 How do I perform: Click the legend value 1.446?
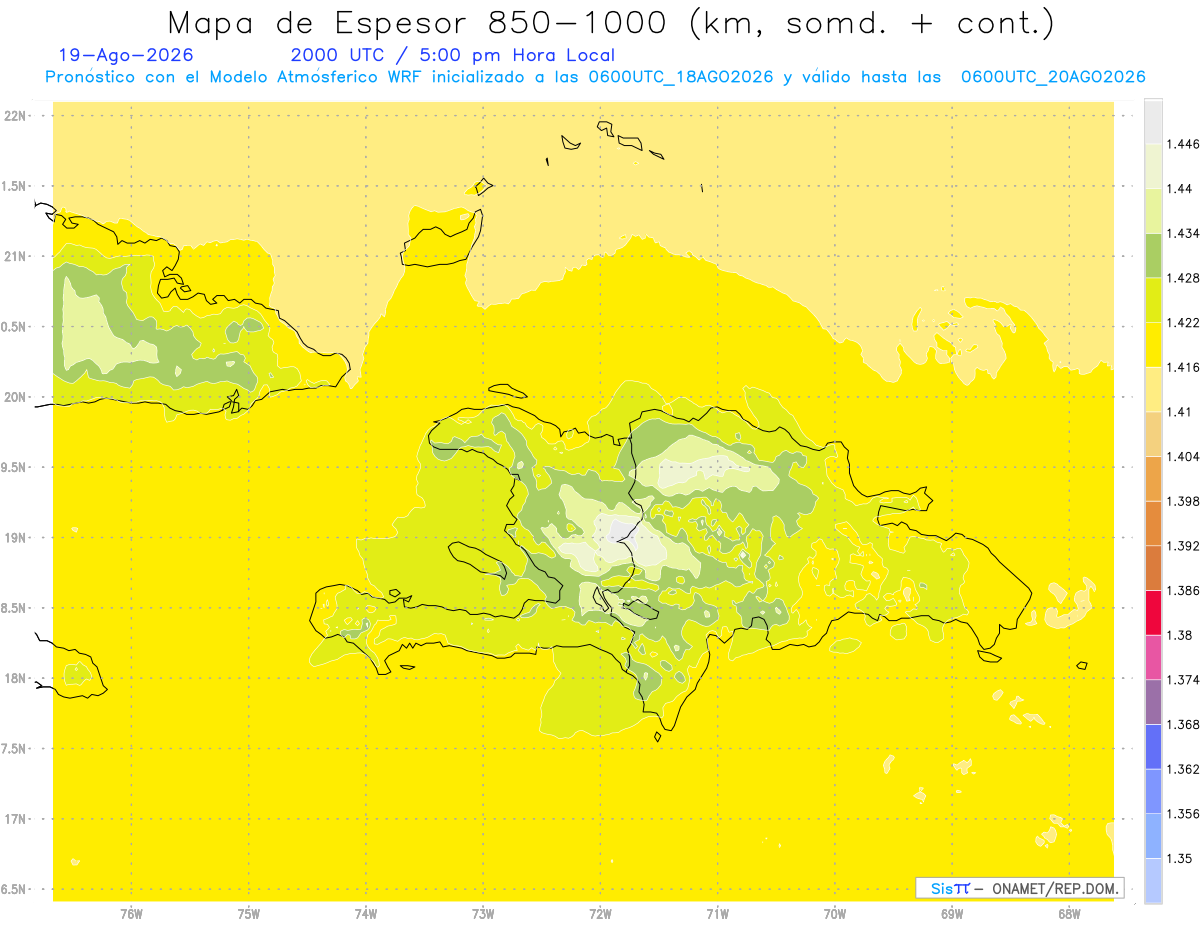pos(1183,144)
